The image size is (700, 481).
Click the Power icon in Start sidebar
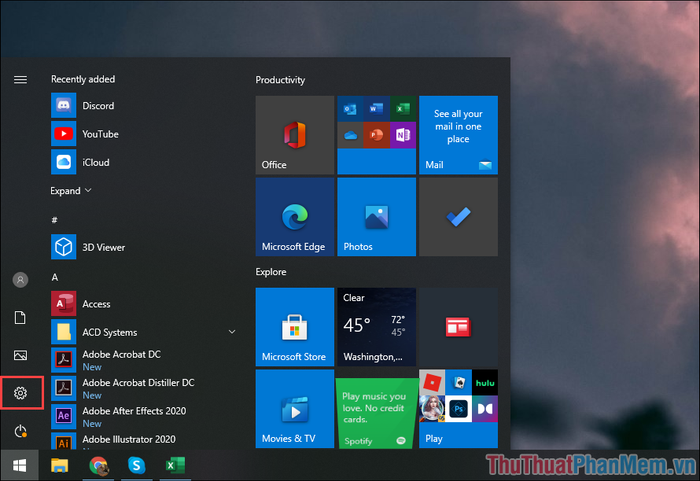pos(21,431)
